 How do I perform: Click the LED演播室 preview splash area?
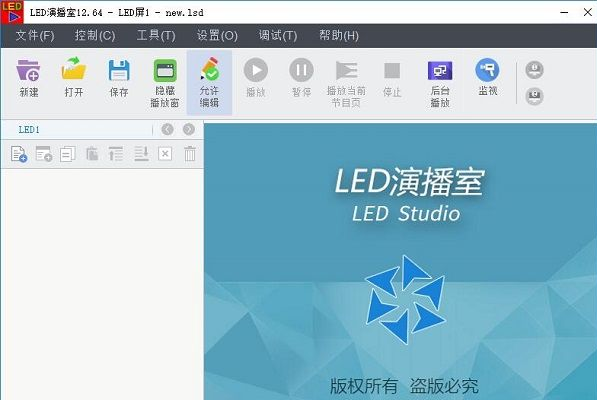pyautogui.click(x=401, y=261)
